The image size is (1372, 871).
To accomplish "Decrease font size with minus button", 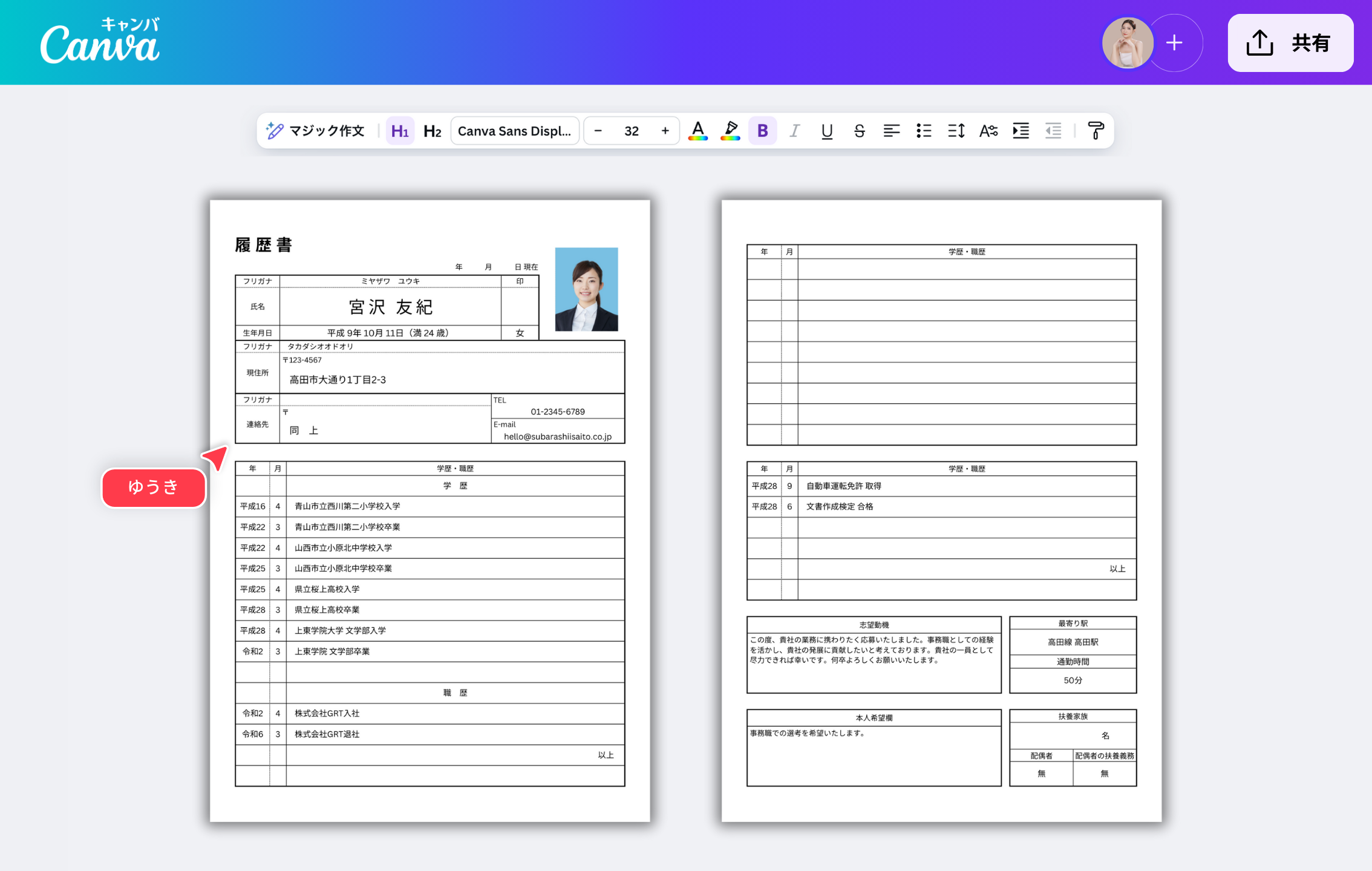I will pos(598,131).
